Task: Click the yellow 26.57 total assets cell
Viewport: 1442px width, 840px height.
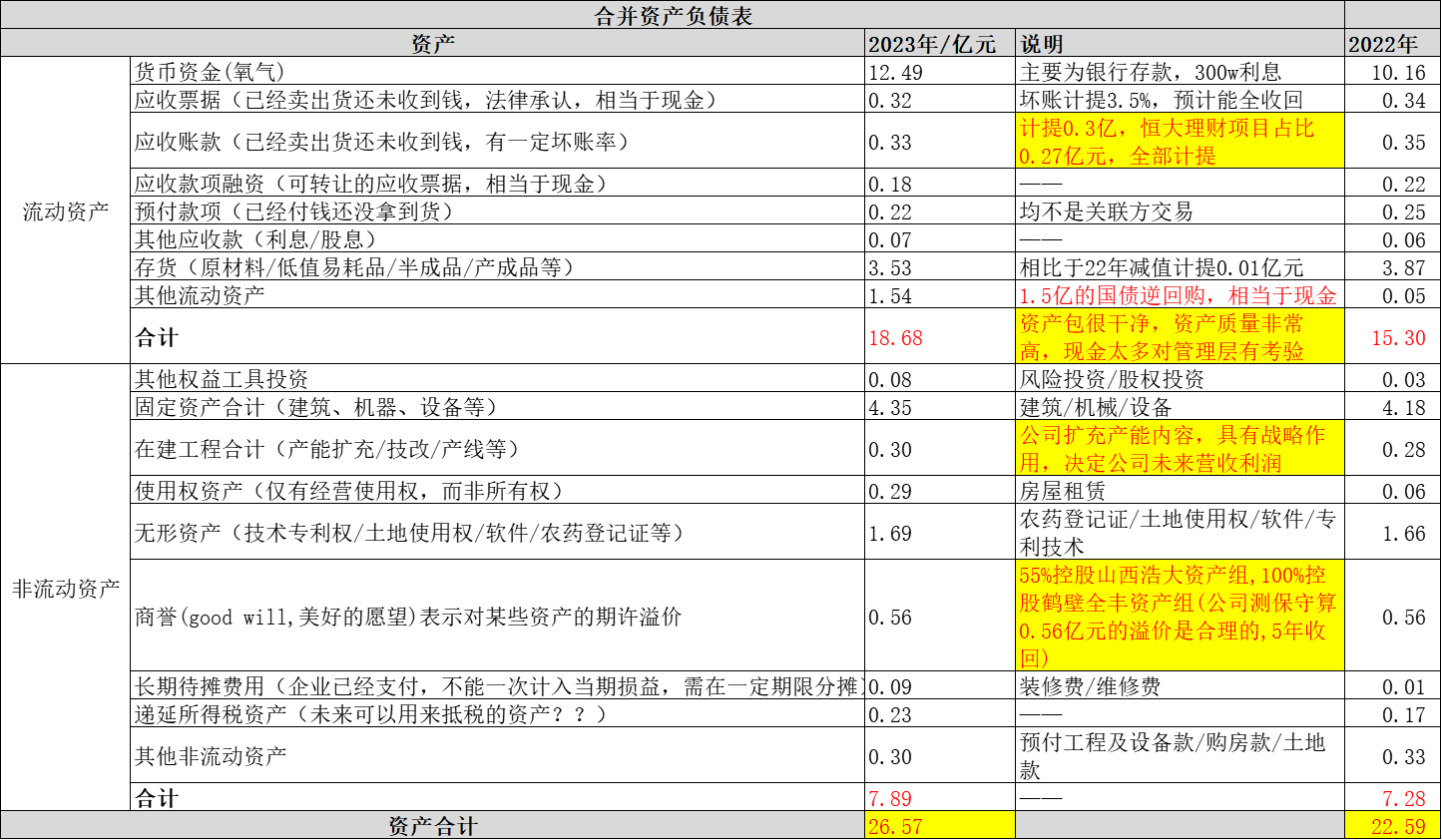Action: (x=938, y=826)
